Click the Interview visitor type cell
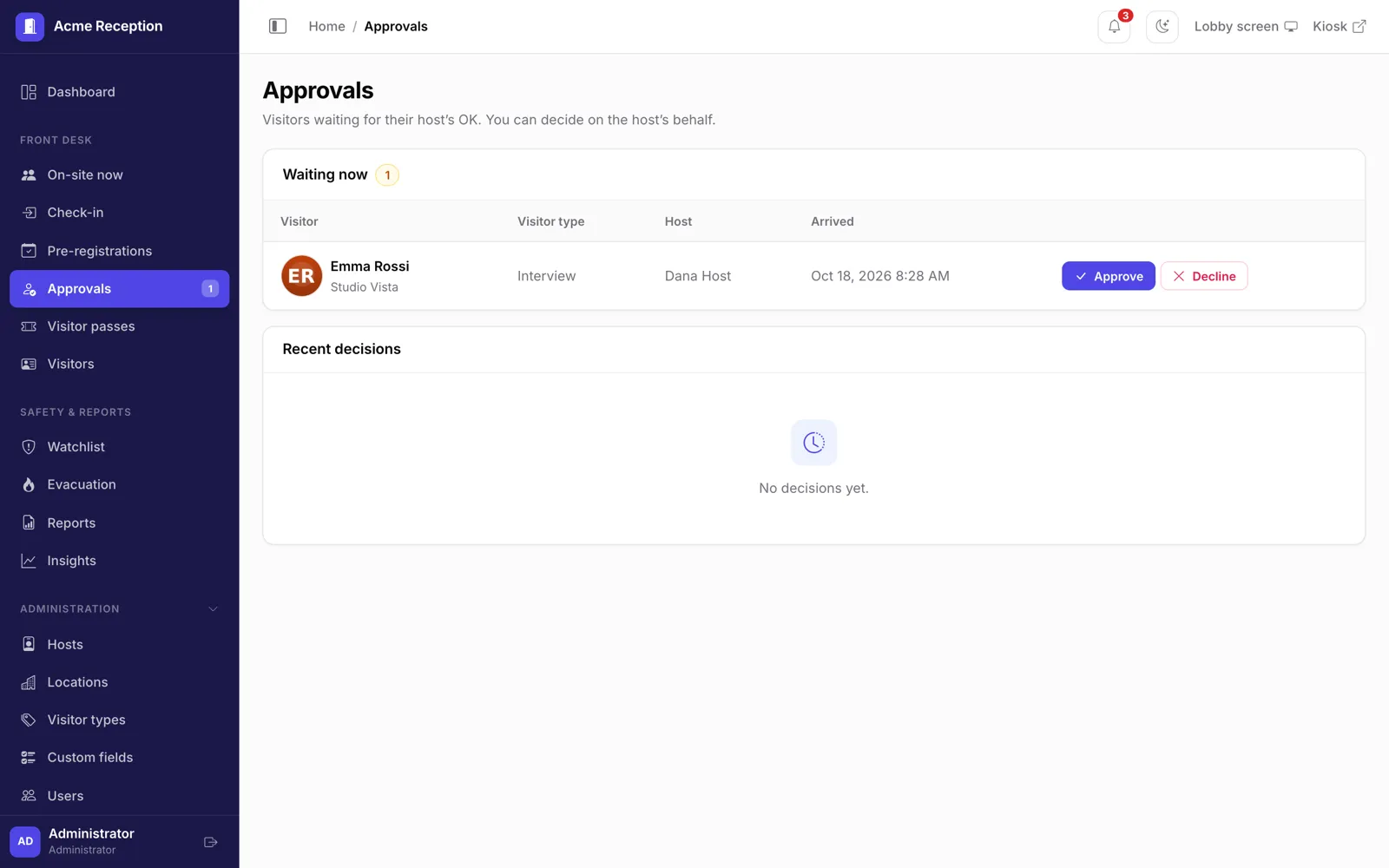Viewport: 1389px width, 868px height. [546, 276]
